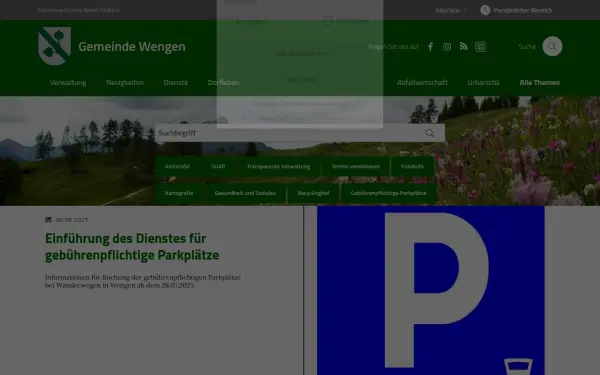Open the Dienste menu
The height and width of the screenshot is (375, 600).
coord(176,83)
